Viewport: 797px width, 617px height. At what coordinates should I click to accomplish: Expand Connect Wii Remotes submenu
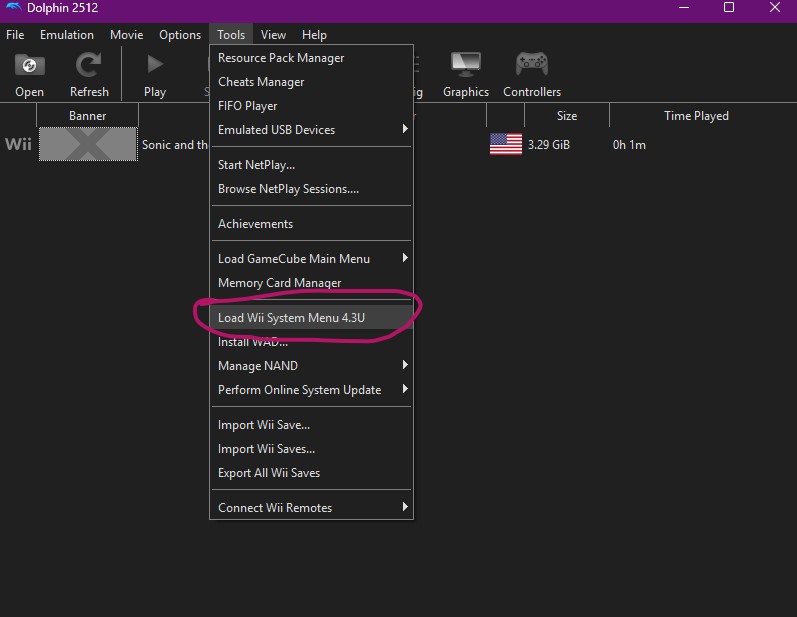(x=311, y=508)
